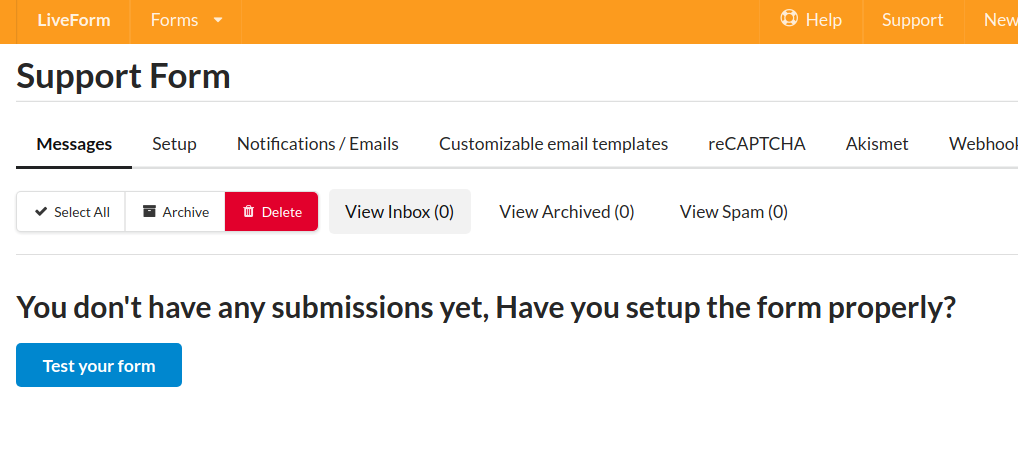Open the Forms menu
Screen dimensions: 1018x469
[x=186, y=20]
